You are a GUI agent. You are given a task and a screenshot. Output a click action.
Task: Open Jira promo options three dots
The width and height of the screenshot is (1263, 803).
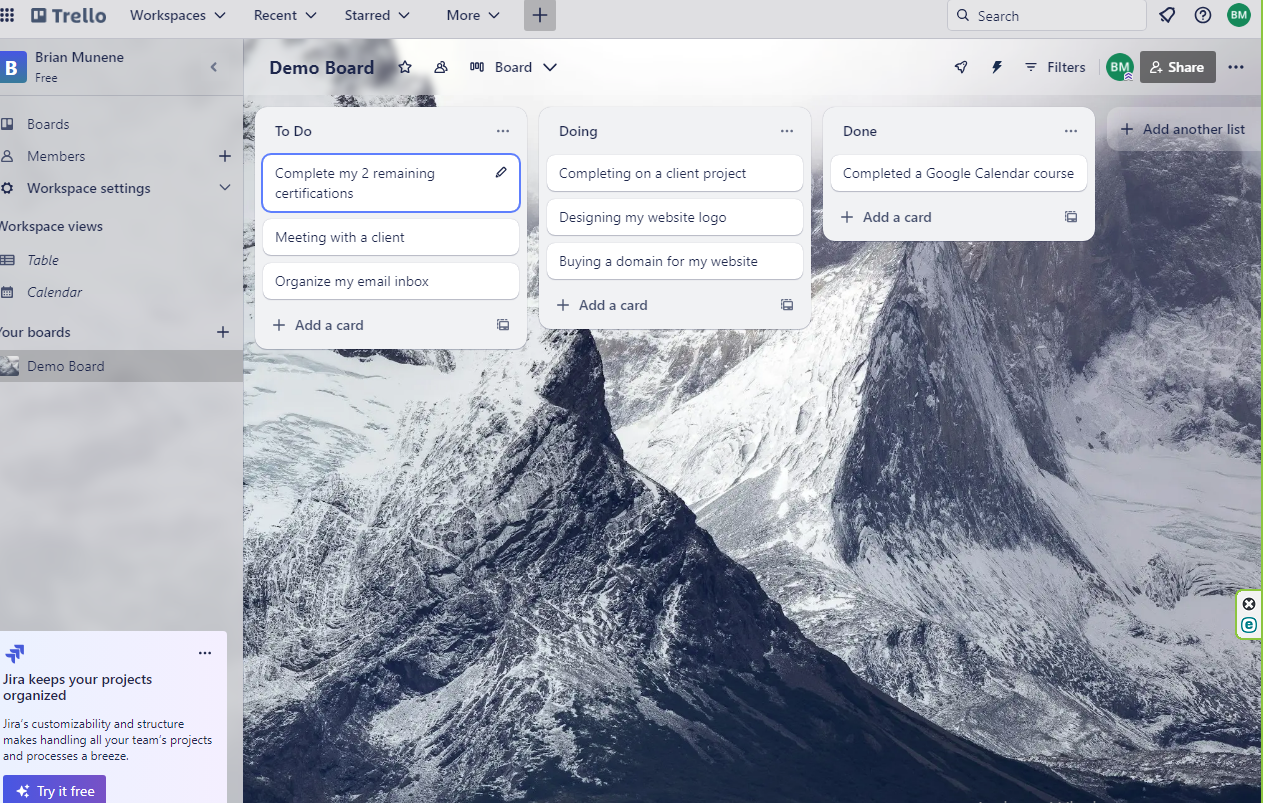coord(205,653)
